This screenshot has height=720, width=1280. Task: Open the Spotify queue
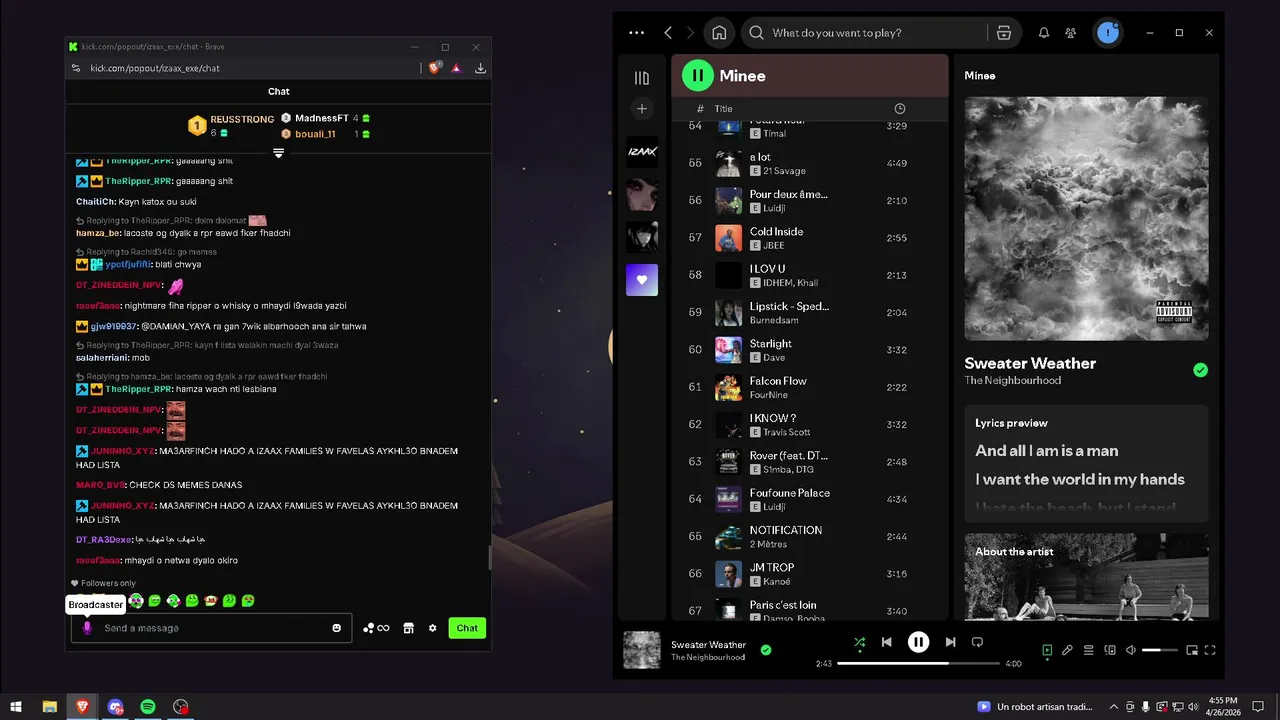1089,650
